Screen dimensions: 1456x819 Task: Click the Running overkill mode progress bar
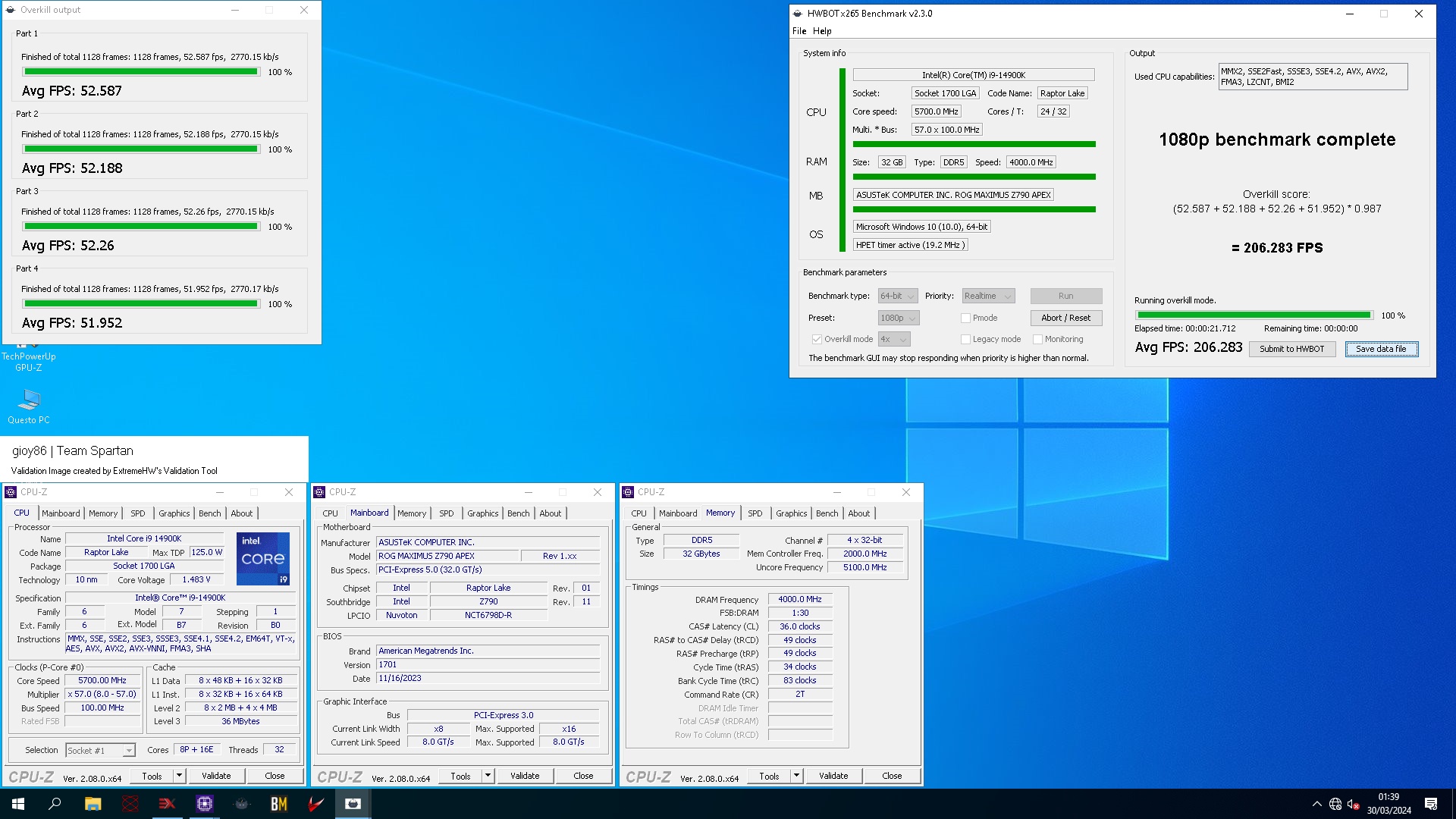pos(1254,315)
